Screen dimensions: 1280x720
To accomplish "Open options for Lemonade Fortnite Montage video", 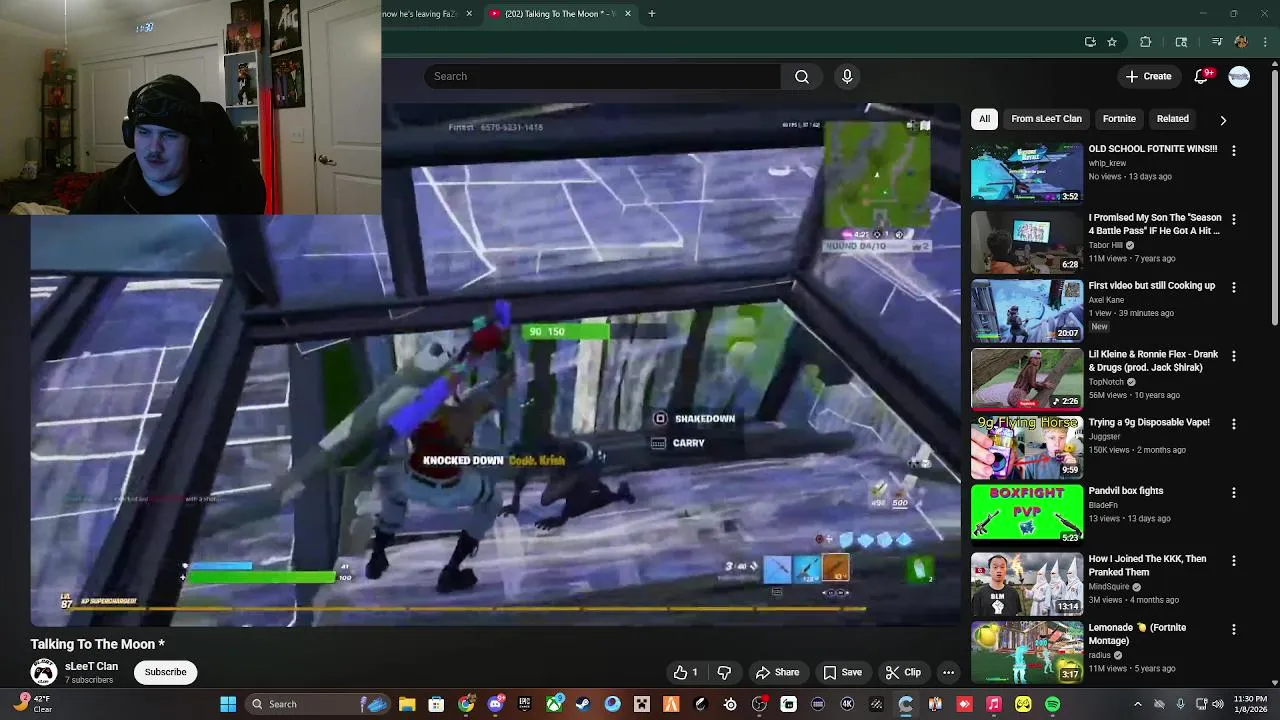I will coord(1233,629).
